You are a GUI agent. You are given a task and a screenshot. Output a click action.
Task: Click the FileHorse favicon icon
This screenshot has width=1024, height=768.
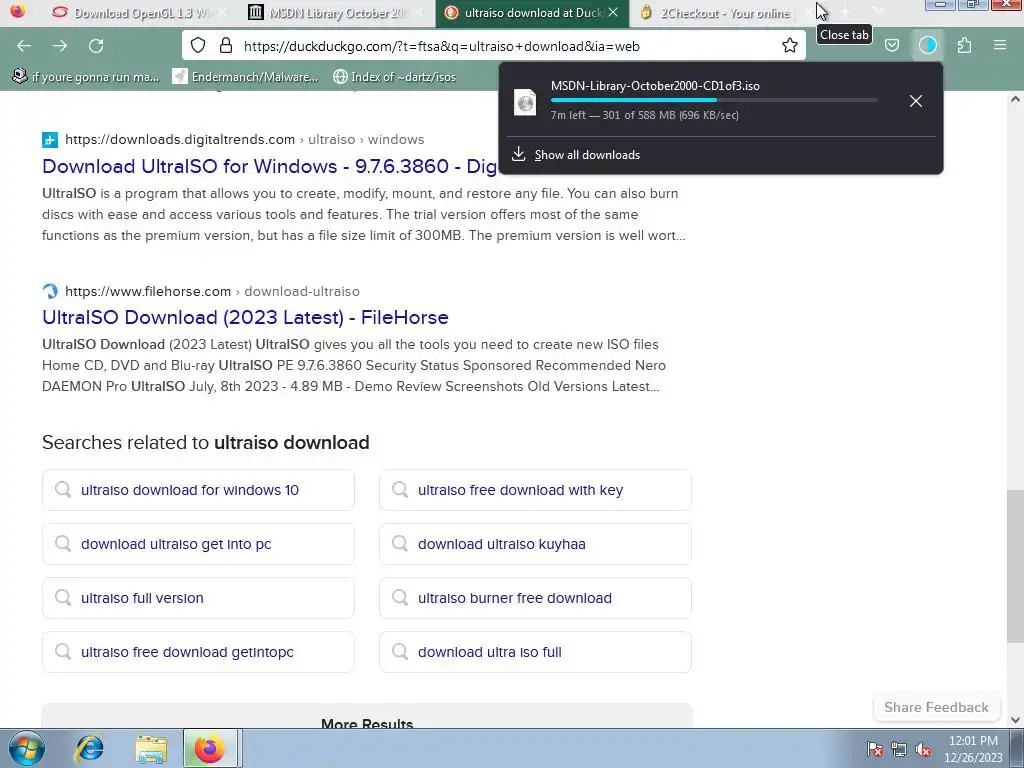(x=50, y=291)
